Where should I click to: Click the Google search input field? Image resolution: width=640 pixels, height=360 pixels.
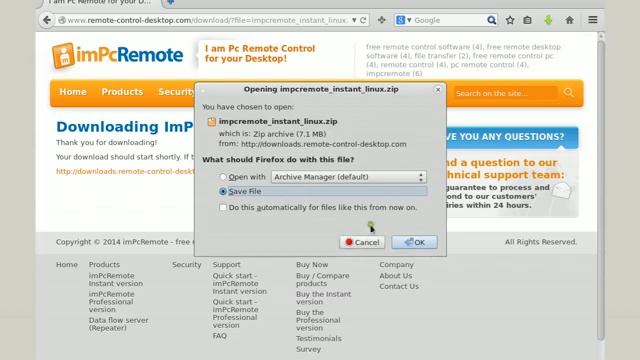point(449,20)
